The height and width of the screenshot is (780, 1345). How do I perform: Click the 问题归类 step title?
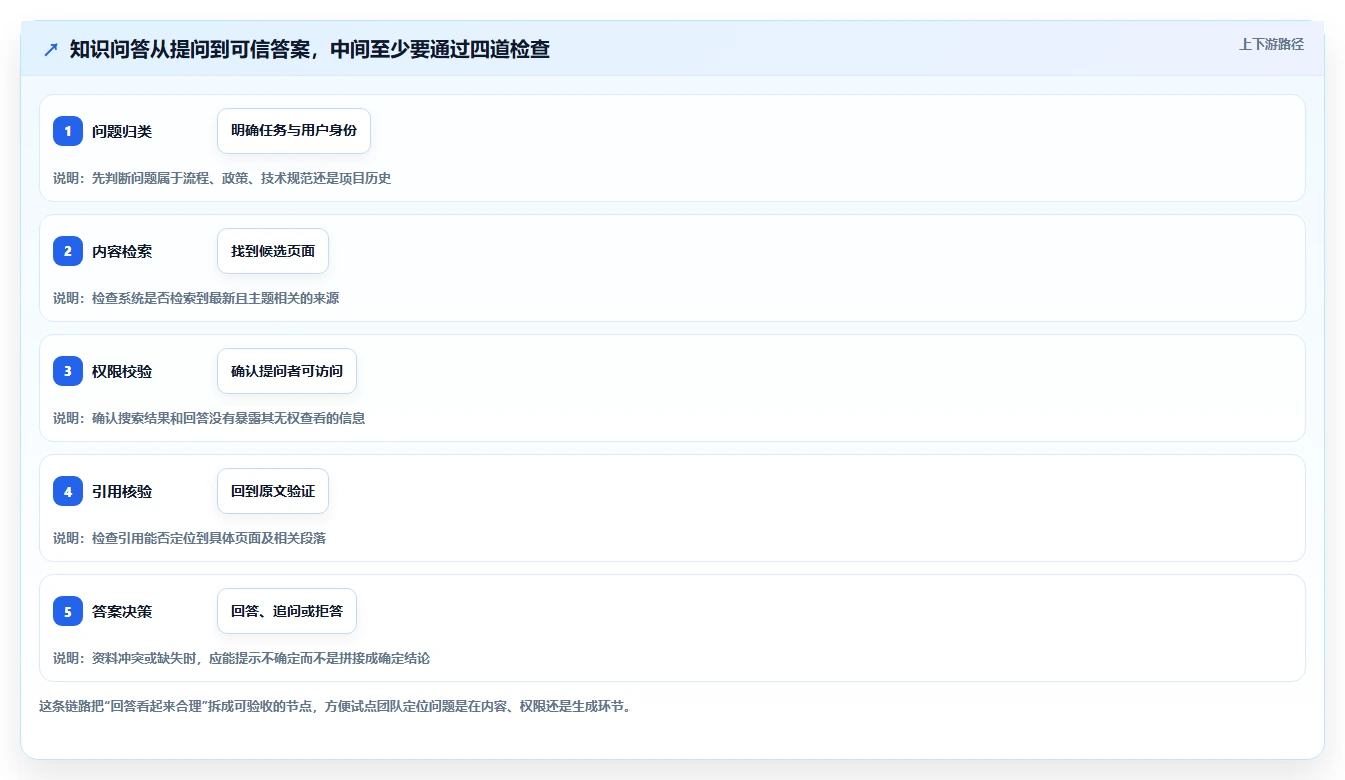click(122, 131)
